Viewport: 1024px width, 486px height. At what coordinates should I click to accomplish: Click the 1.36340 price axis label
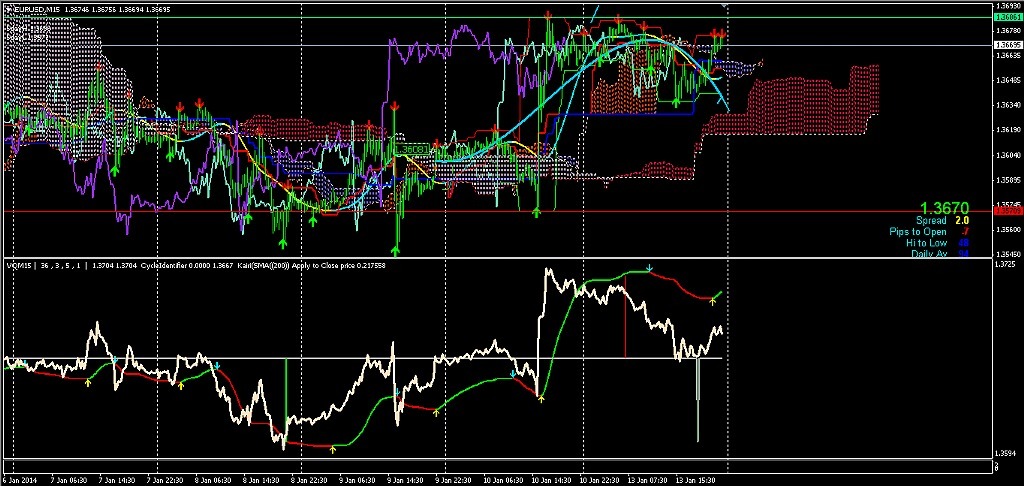pos(1008,105)
